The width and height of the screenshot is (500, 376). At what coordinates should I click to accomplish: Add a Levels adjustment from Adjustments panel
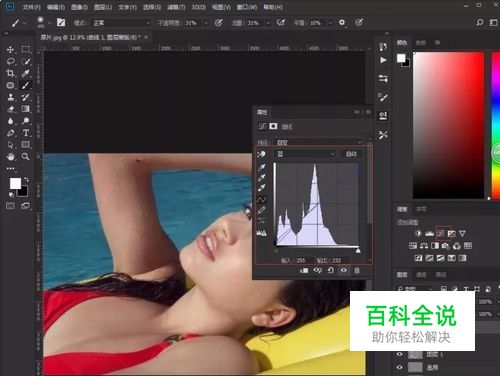(x=429, y=233)
